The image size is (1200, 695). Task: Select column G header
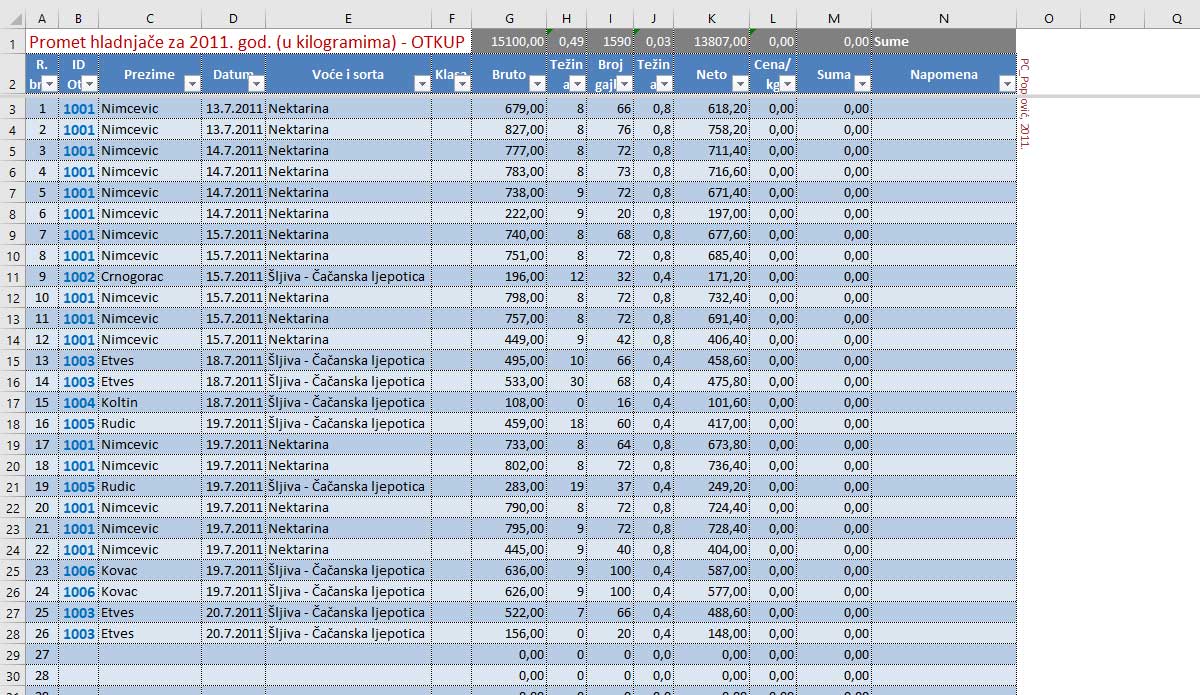pos(510,18)
